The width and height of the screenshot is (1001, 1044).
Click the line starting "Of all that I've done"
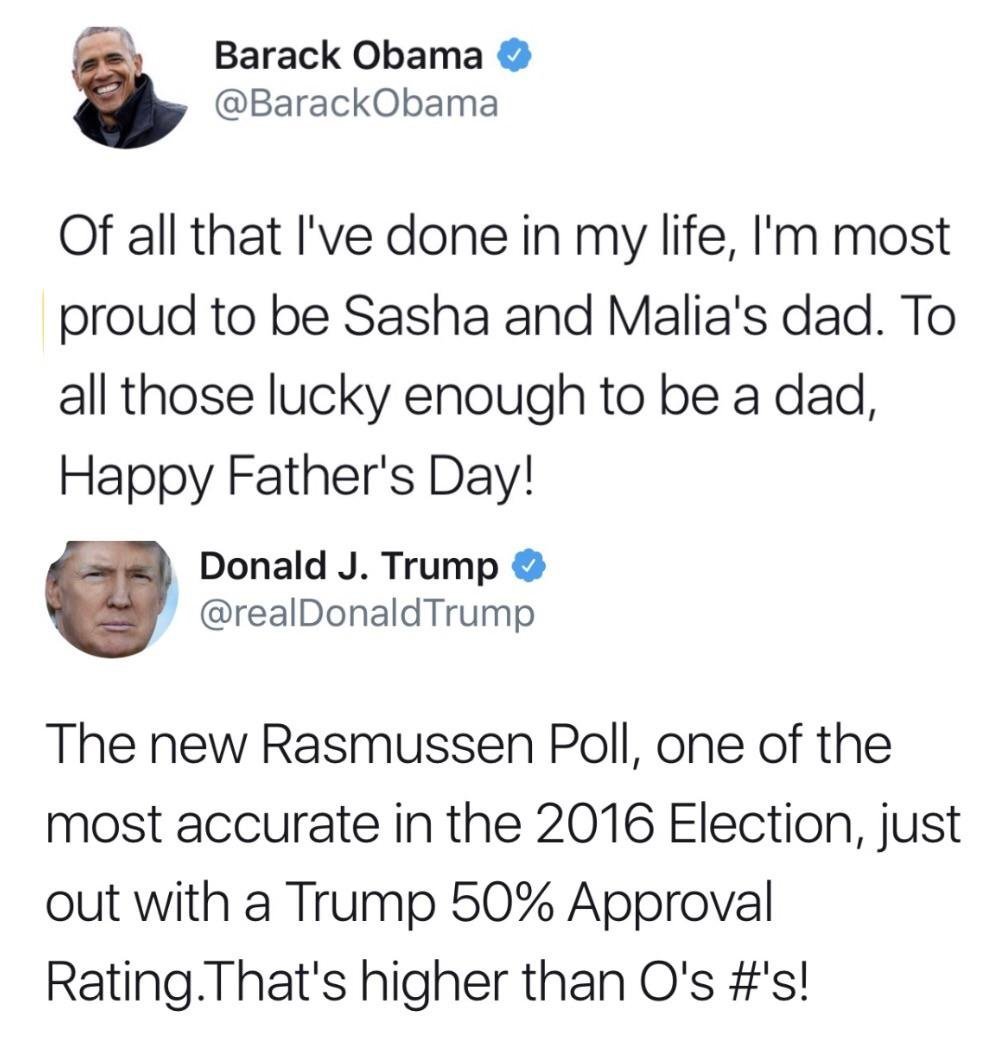(x=502, y=240)
